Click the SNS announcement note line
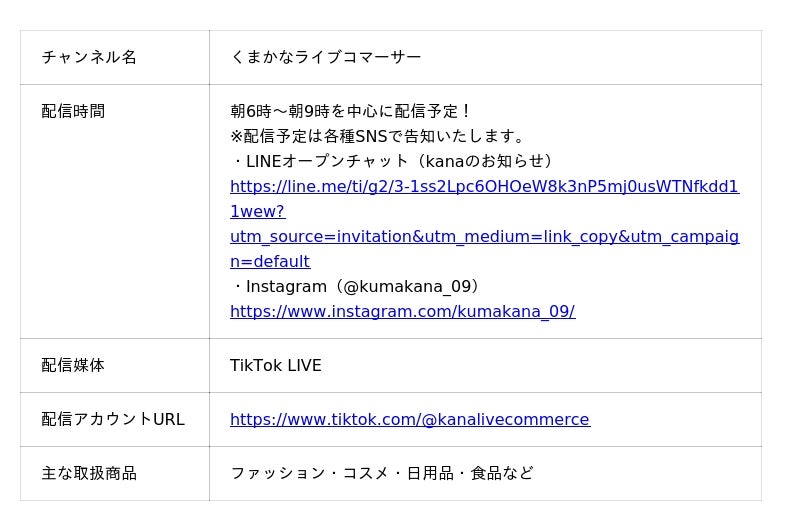The height and width of the screenshot is (531, 800). click(377, 136)
